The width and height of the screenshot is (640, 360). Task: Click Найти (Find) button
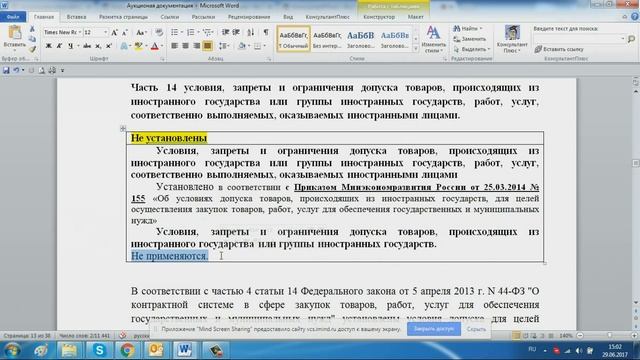[467, 29]
